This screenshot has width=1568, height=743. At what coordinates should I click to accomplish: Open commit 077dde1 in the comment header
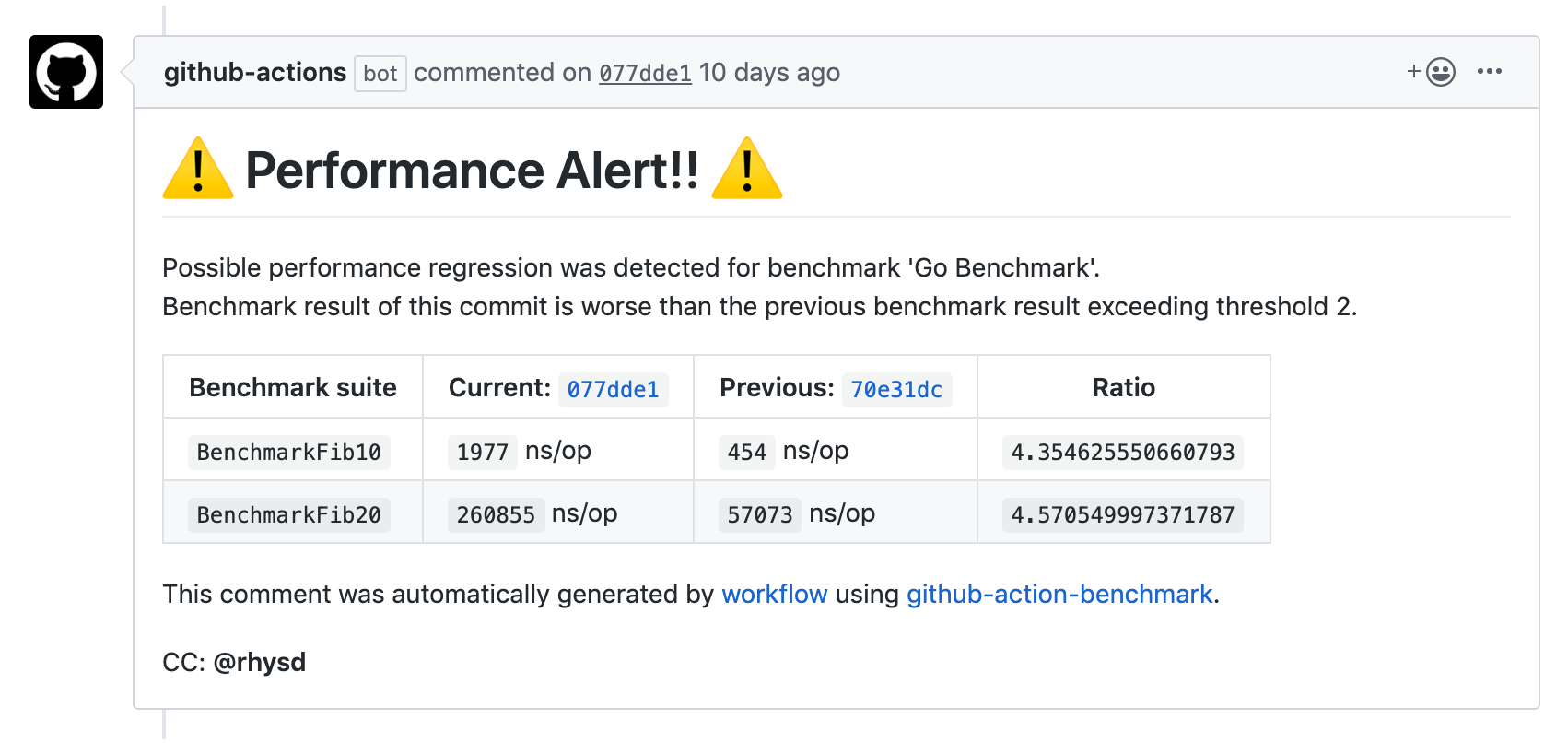click(645, 74)
